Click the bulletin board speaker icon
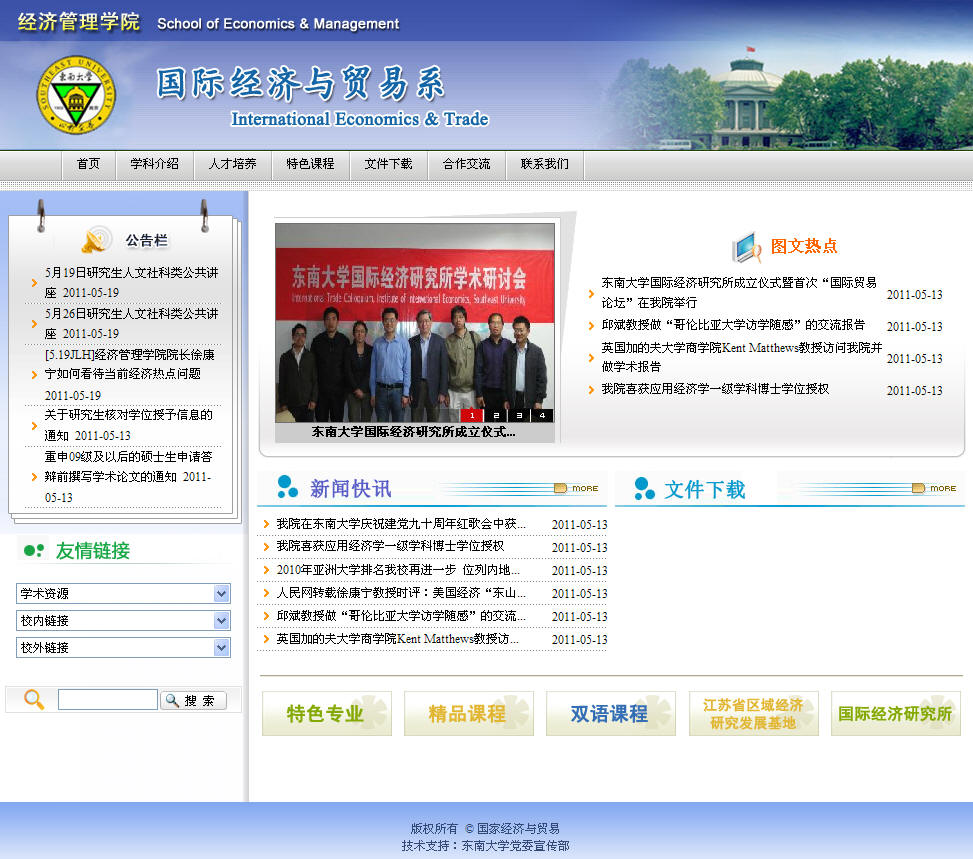The image size is (973, 859). 97,240
